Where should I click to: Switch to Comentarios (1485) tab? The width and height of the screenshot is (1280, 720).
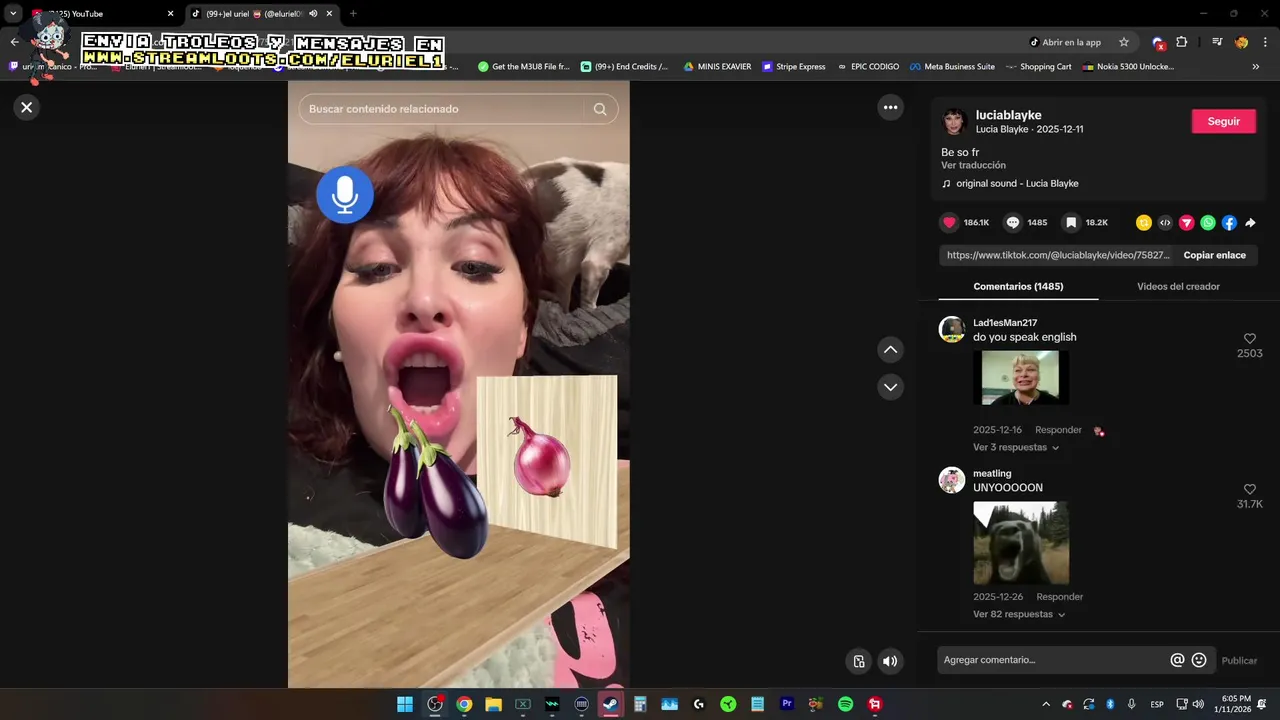coord(1018,287)
